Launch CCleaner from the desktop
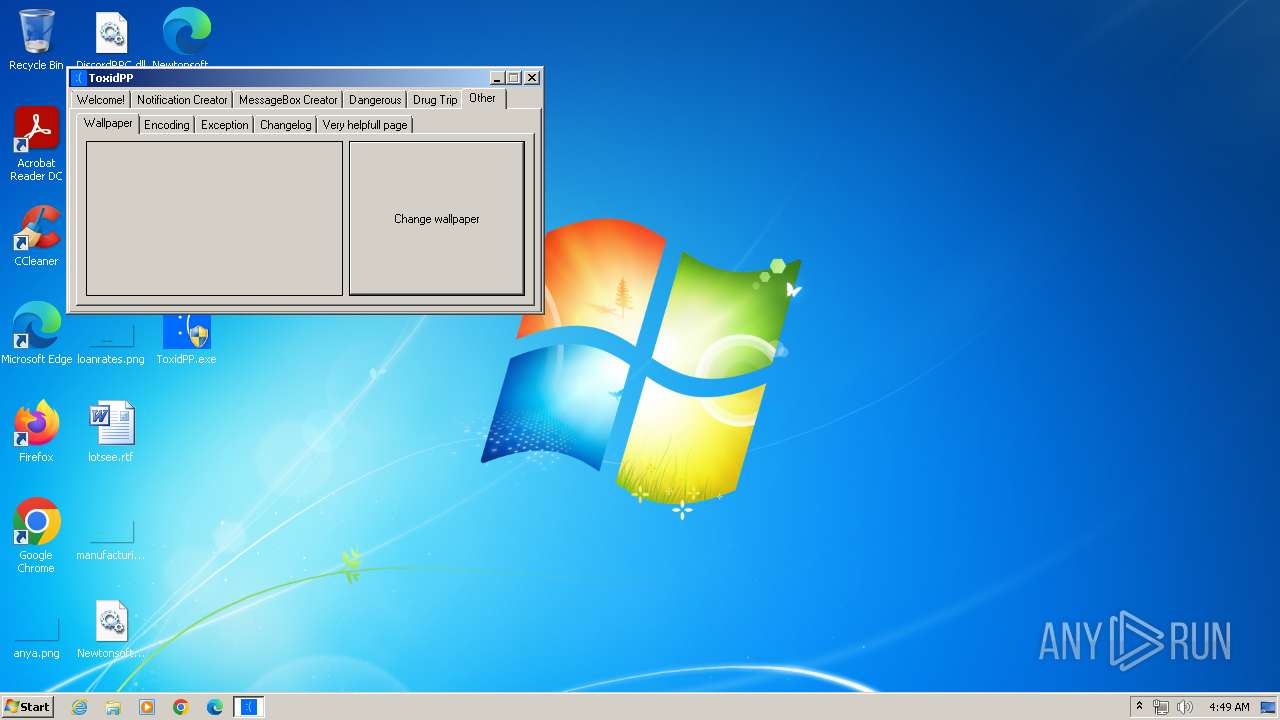1280x720 pixels. click(x=36, y=236)
